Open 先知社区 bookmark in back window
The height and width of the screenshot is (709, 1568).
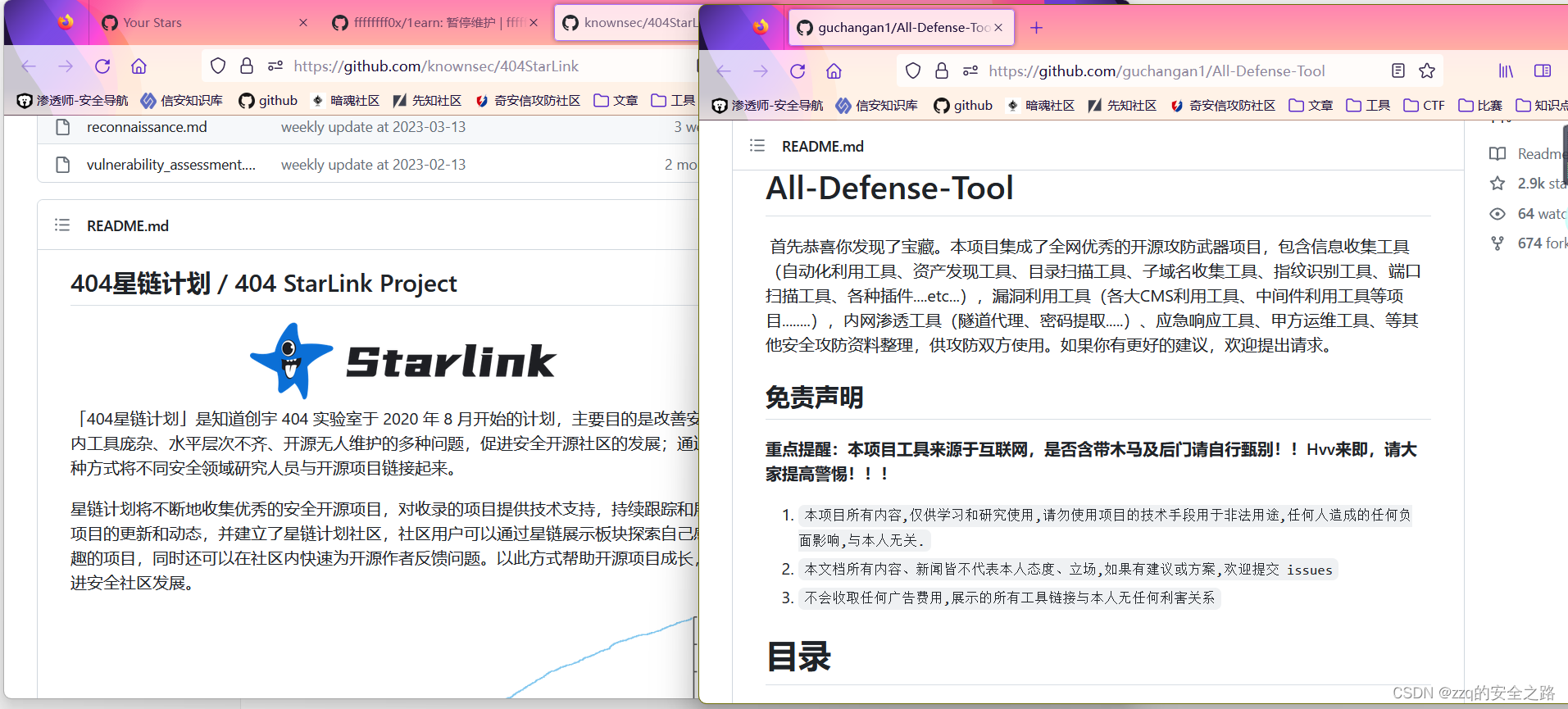click(x=427, y=101)
